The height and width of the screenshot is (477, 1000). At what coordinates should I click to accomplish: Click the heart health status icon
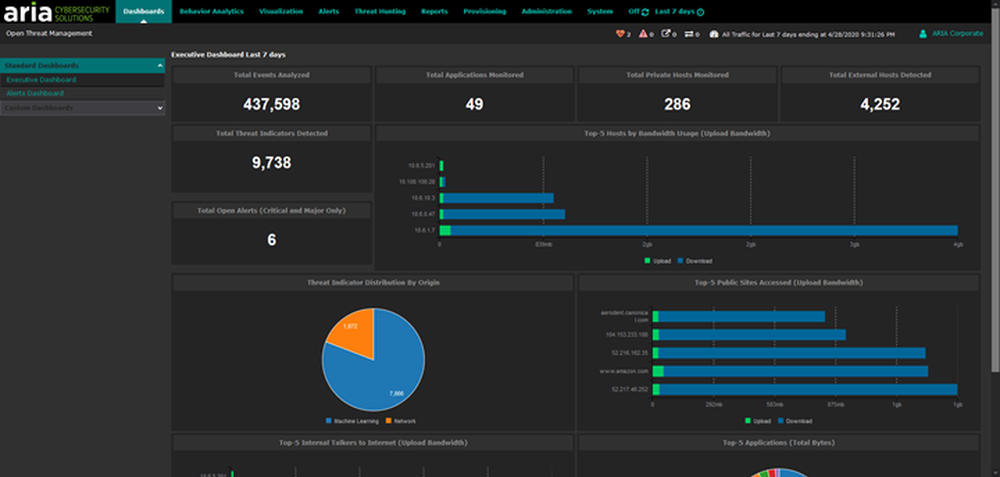[x=619, y=34]
